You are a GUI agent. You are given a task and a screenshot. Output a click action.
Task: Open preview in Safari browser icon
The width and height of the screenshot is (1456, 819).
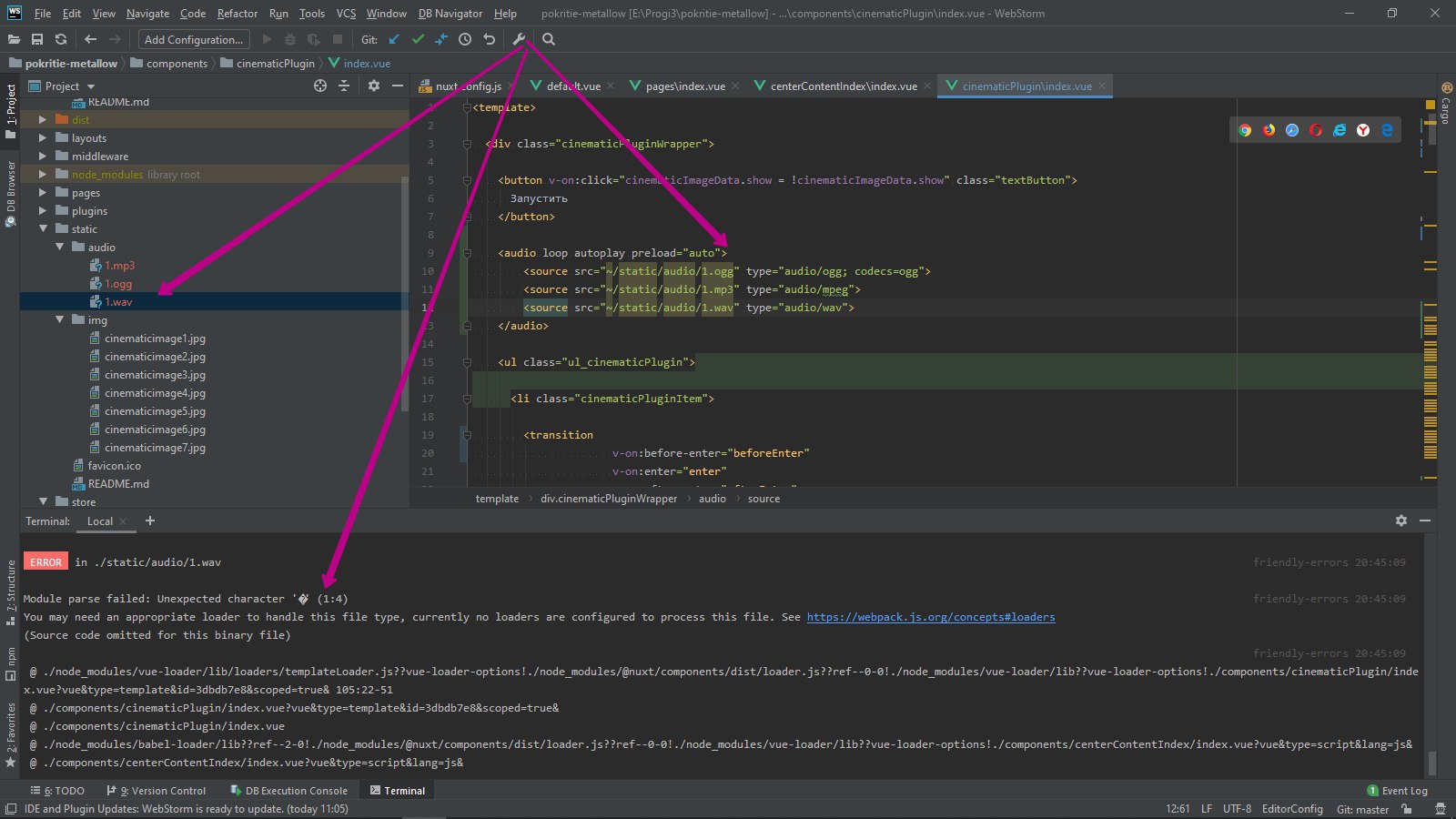pyautogui.click(x=1292, y=130)
